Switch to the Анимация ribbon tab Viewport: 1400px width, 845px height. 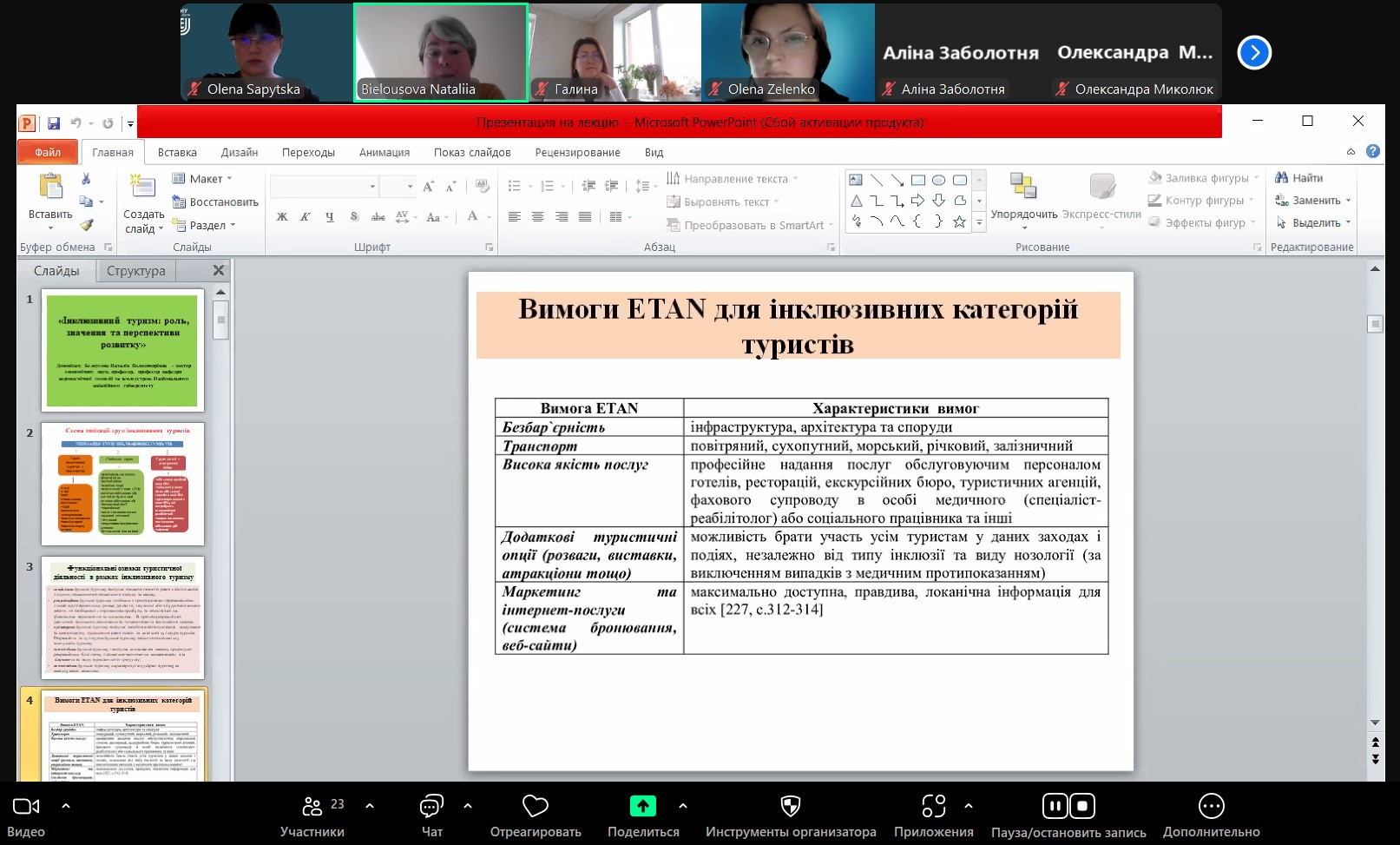385,152
